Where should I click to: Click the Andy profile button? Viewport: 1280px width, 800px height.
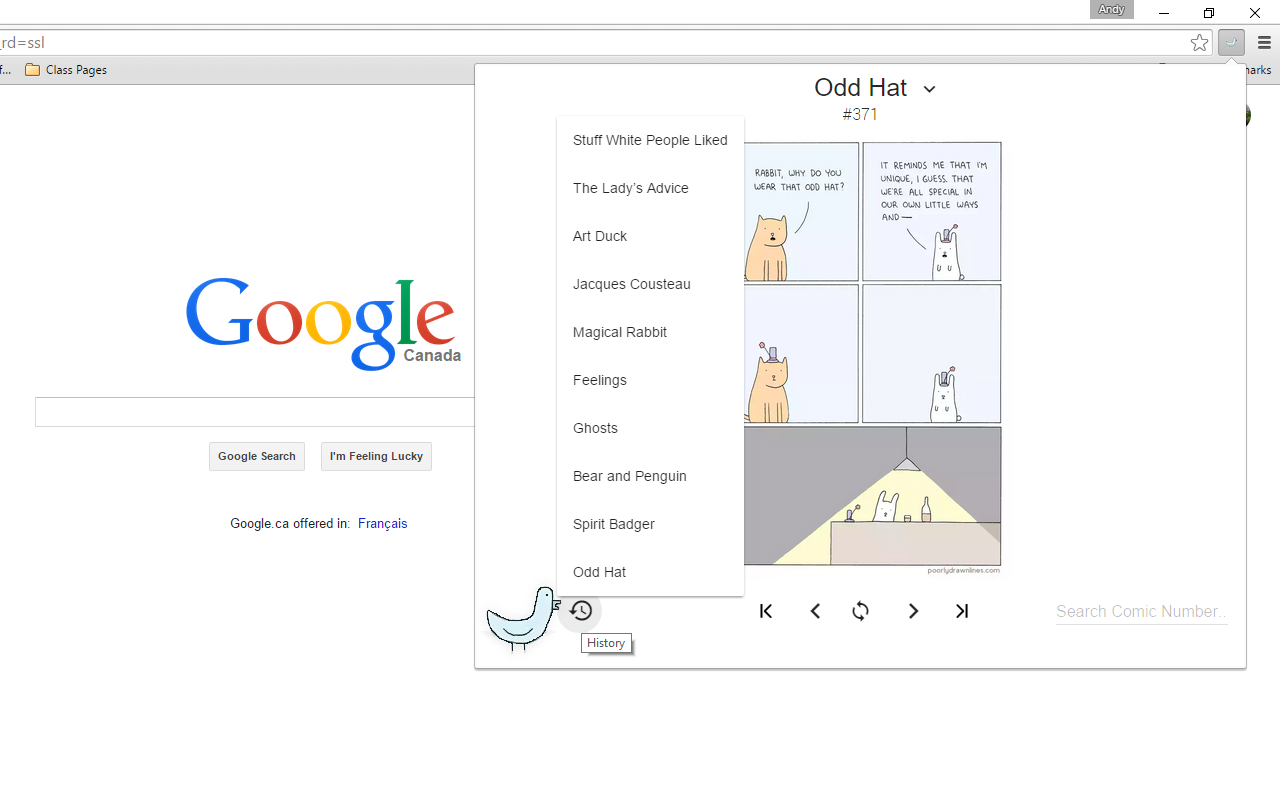tap(1111, 9)
